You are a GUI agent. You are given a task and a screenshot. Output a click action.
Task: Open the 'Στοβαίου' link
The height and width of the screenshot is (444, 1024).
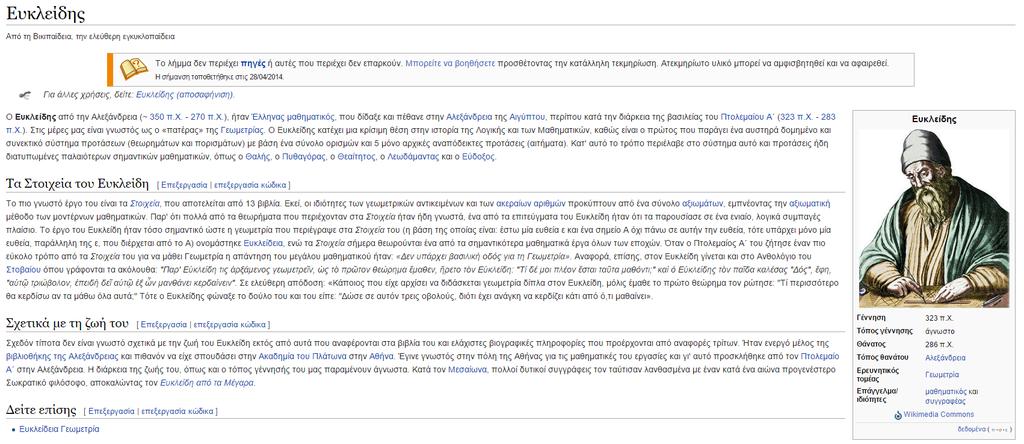point(22,268)
